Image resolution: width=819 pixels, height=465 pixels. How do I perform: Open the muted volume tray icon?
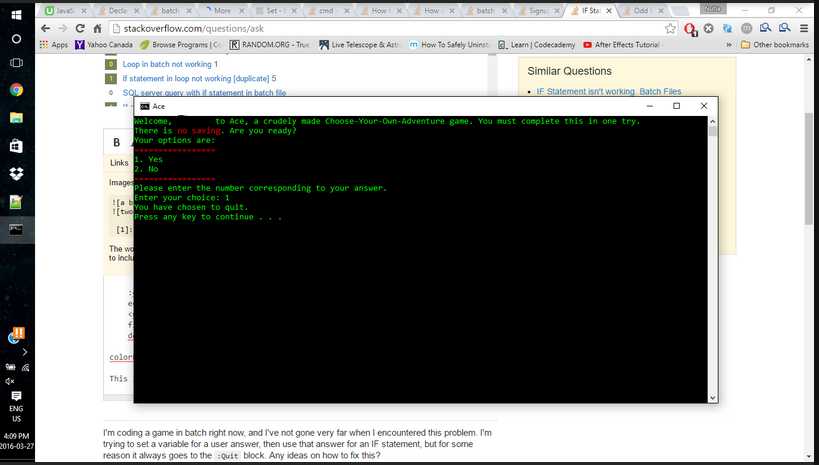(x=9, y=381)
